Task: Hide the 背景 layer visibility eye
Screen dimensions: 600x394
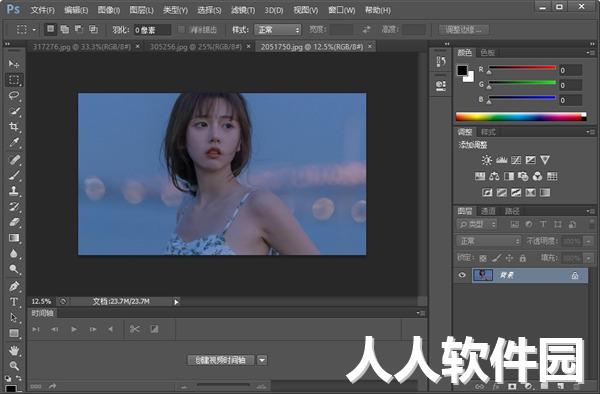Action: point(462,275)
